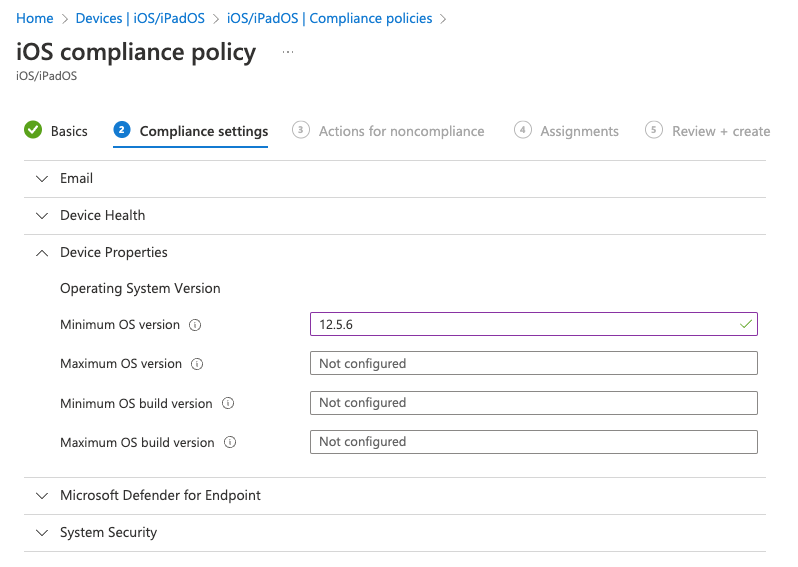Click the Minimum OS build version input field
798x567 pixels.
click(534, 403)
